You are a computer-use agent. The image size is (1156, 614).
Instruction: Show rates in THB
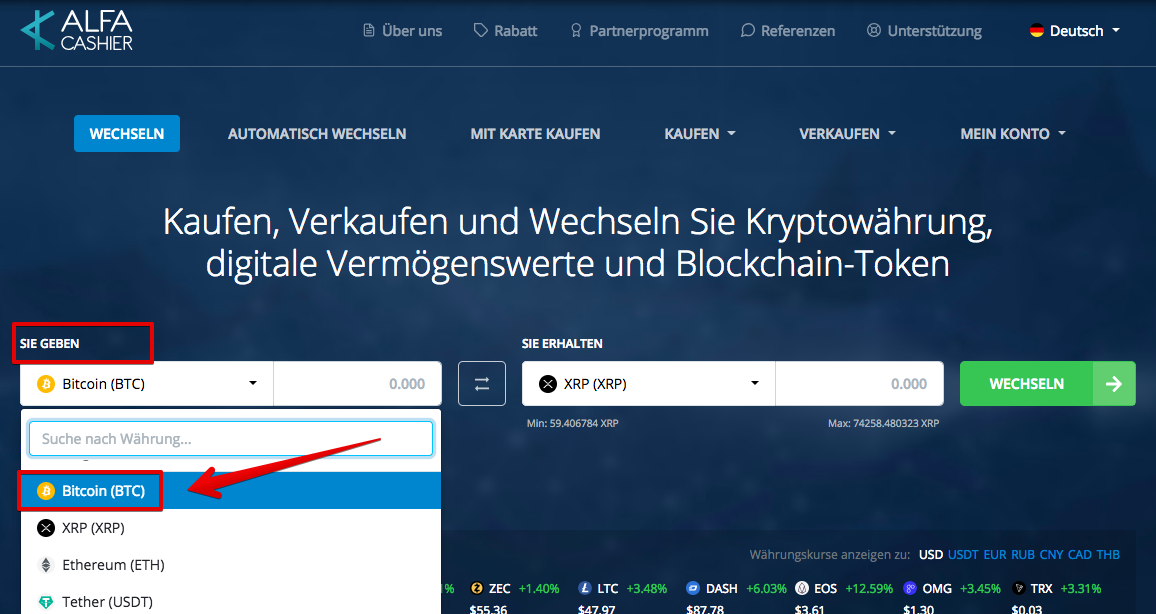click(1108, 554)
